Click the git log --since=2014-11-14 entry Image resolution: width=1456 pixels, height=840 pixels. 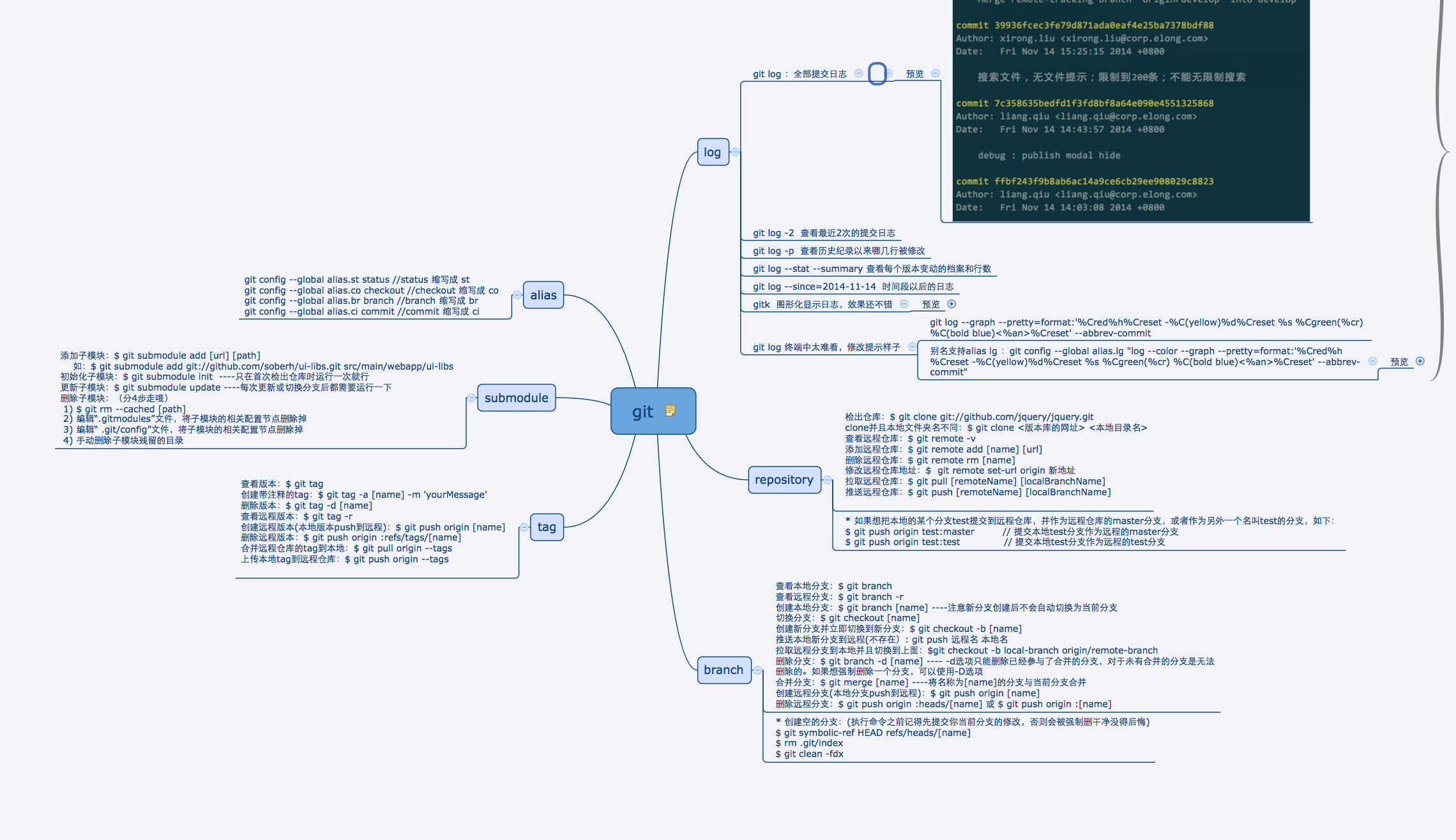pos(852,287)
